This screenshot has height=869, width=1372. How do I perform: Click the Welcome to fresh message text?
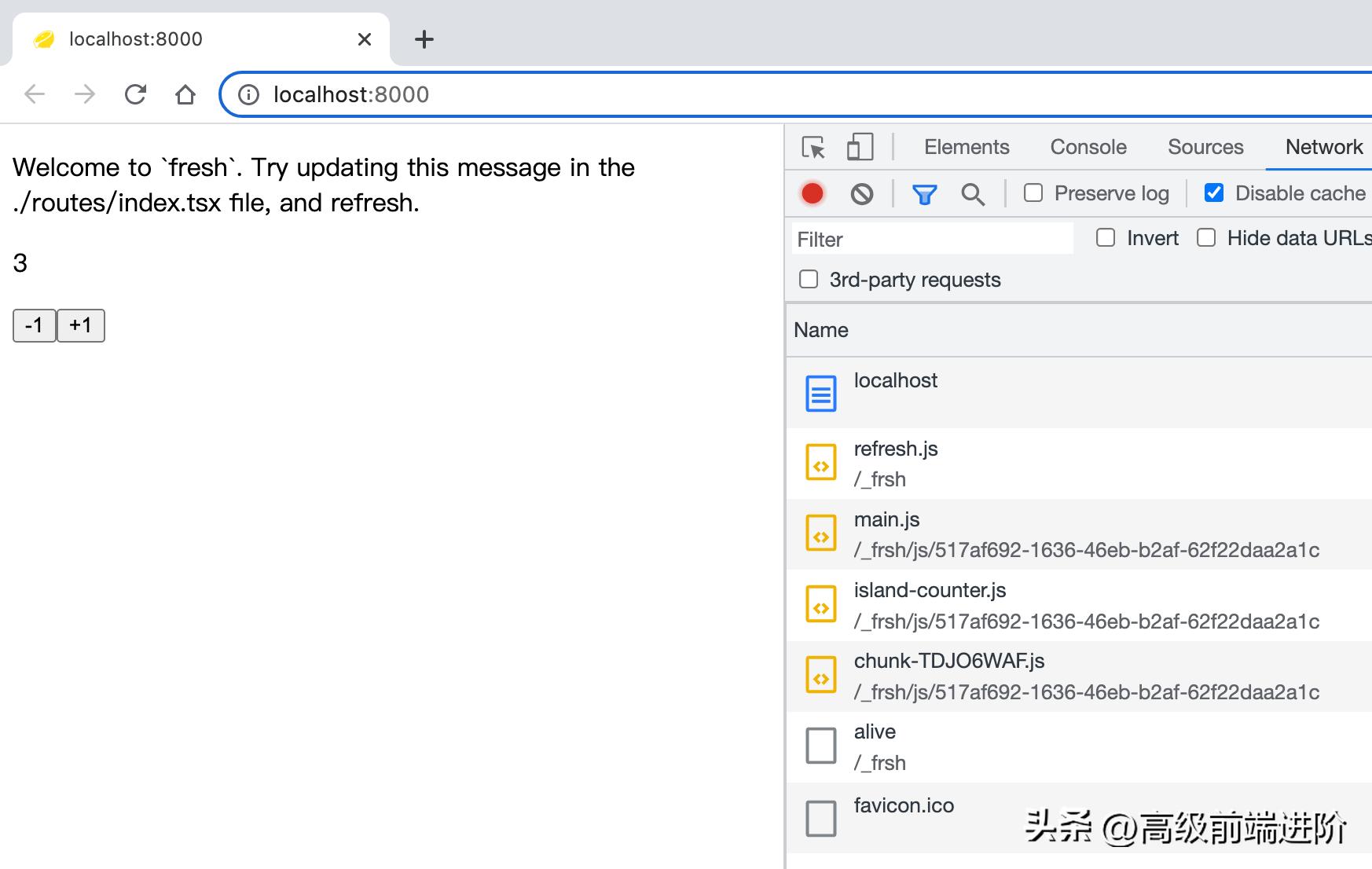324,185
